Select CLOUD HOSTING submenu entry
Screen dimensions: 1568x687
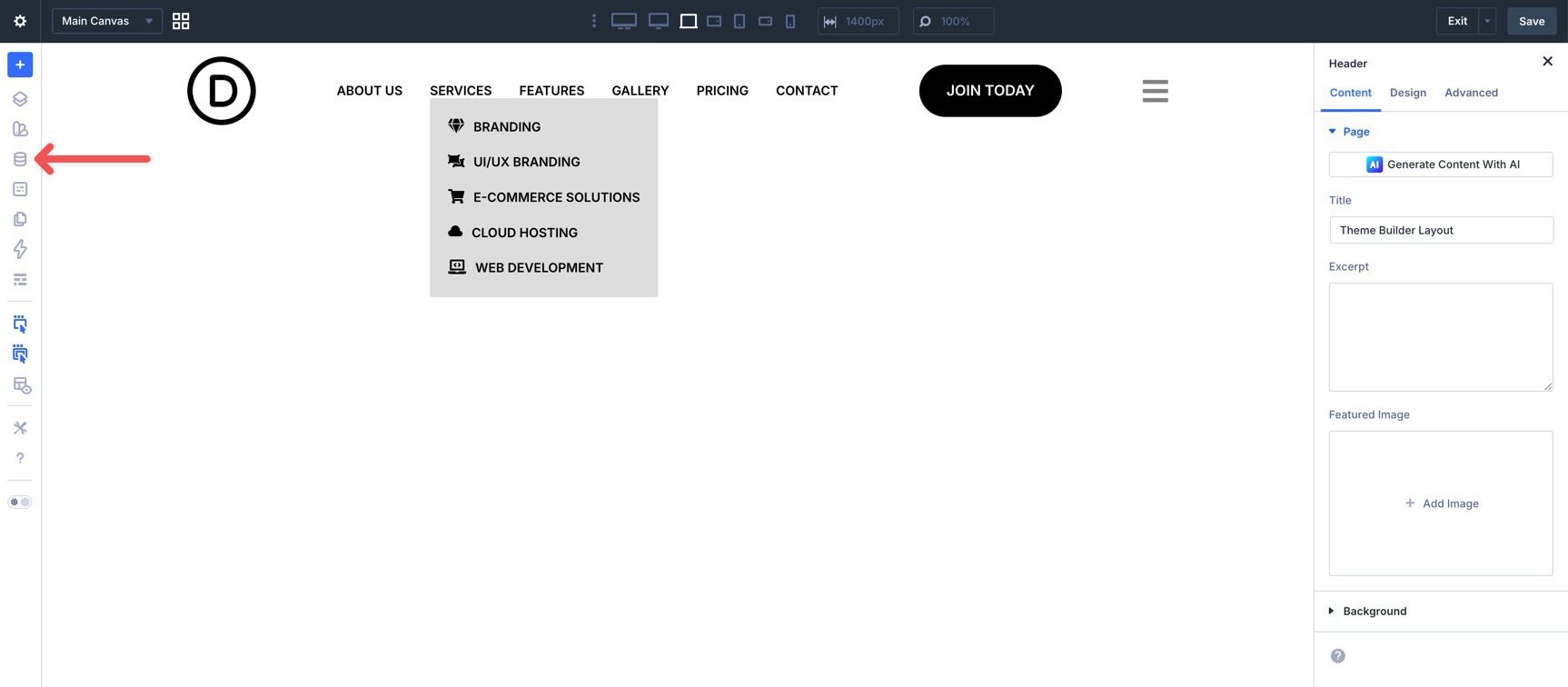pyautogui.click(x=513, y=233)
